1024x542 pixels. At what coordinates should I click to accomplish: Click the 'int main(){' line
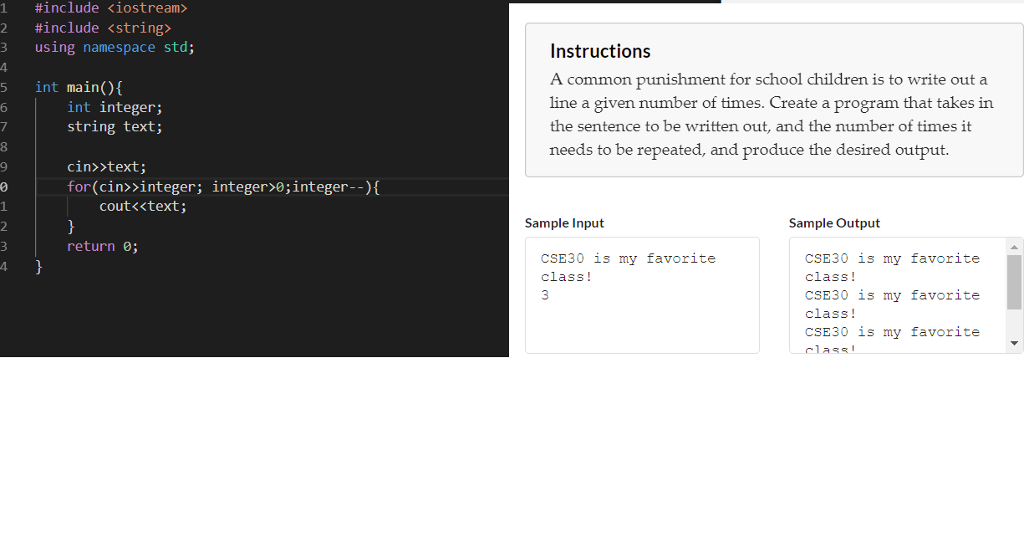(x=78, y=88)
